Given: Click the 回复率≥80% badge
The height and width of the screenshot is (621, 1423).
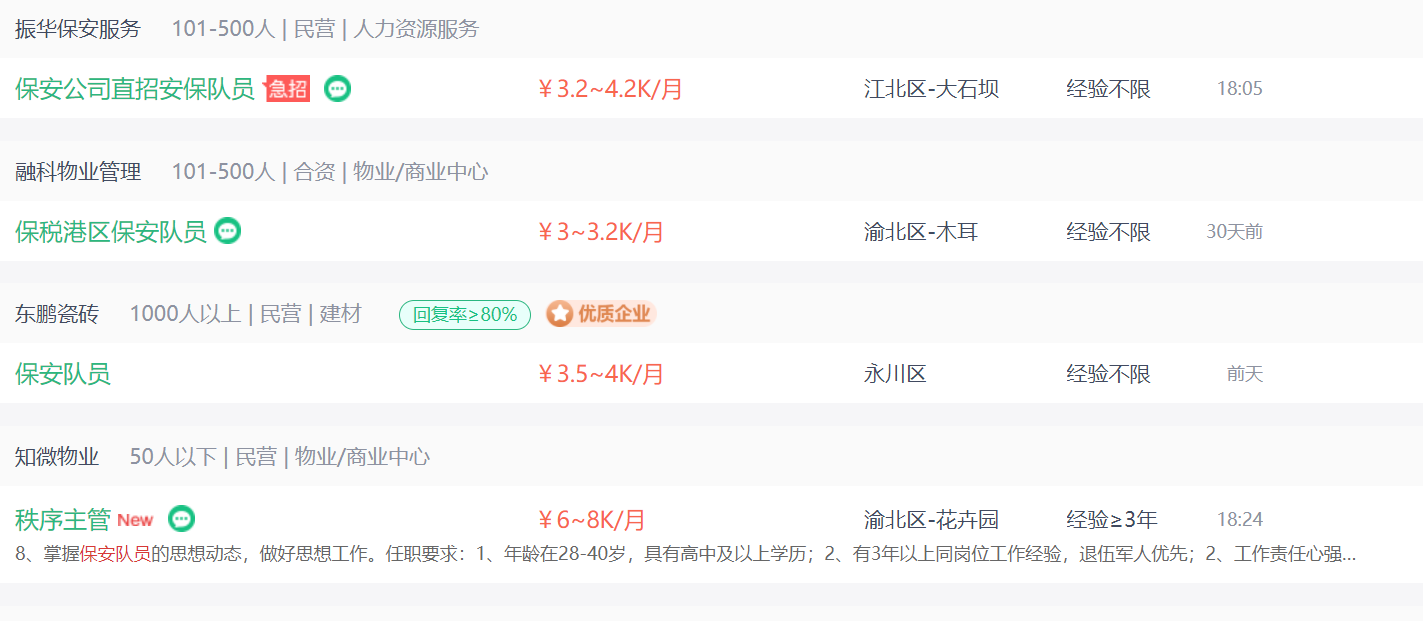Looking at the screenshot, I should [465, 315].
